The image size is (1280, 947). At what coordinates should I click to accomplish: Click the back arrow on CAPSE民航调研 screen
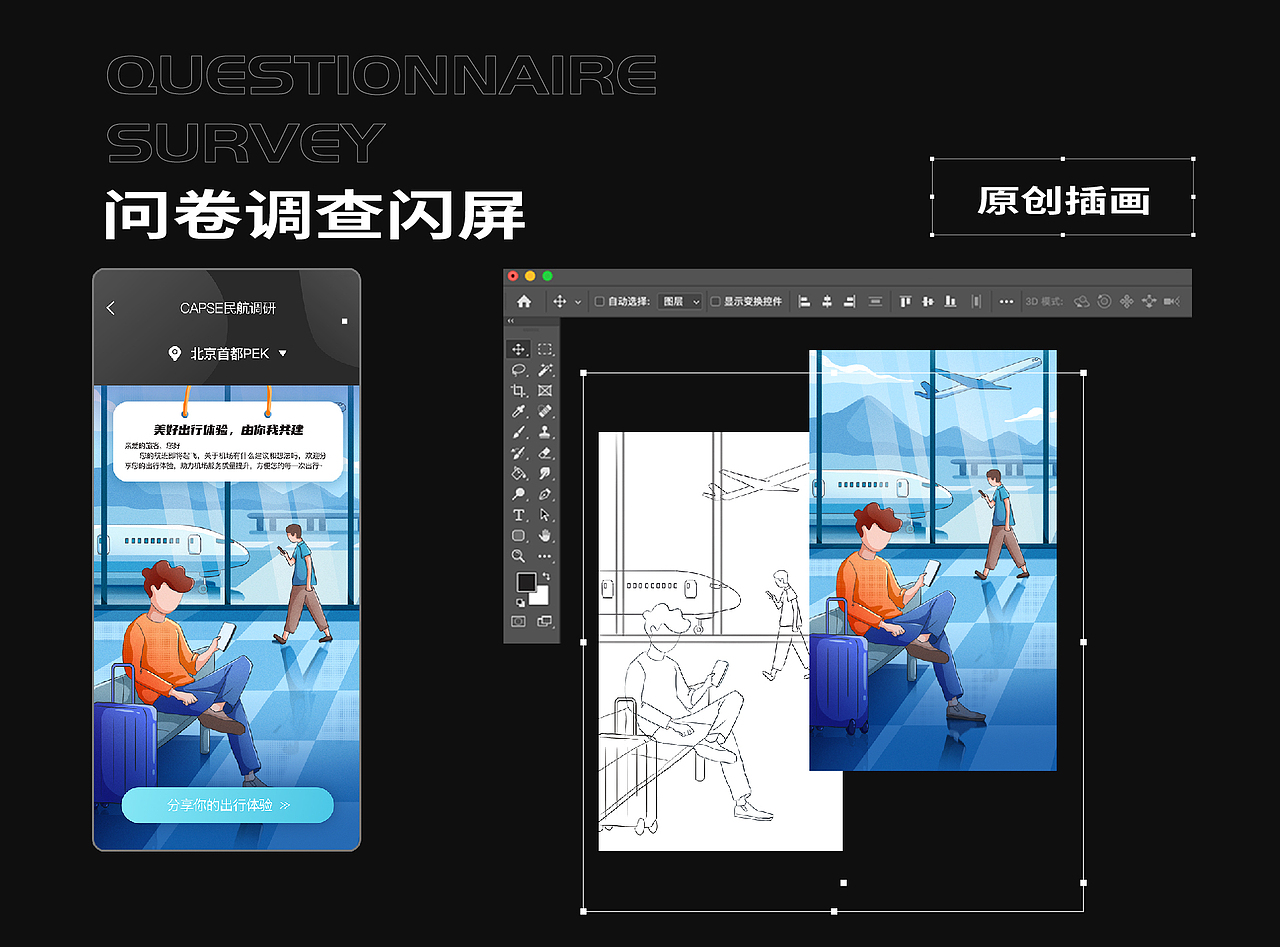pyautogui.click(x=112, y=308)
